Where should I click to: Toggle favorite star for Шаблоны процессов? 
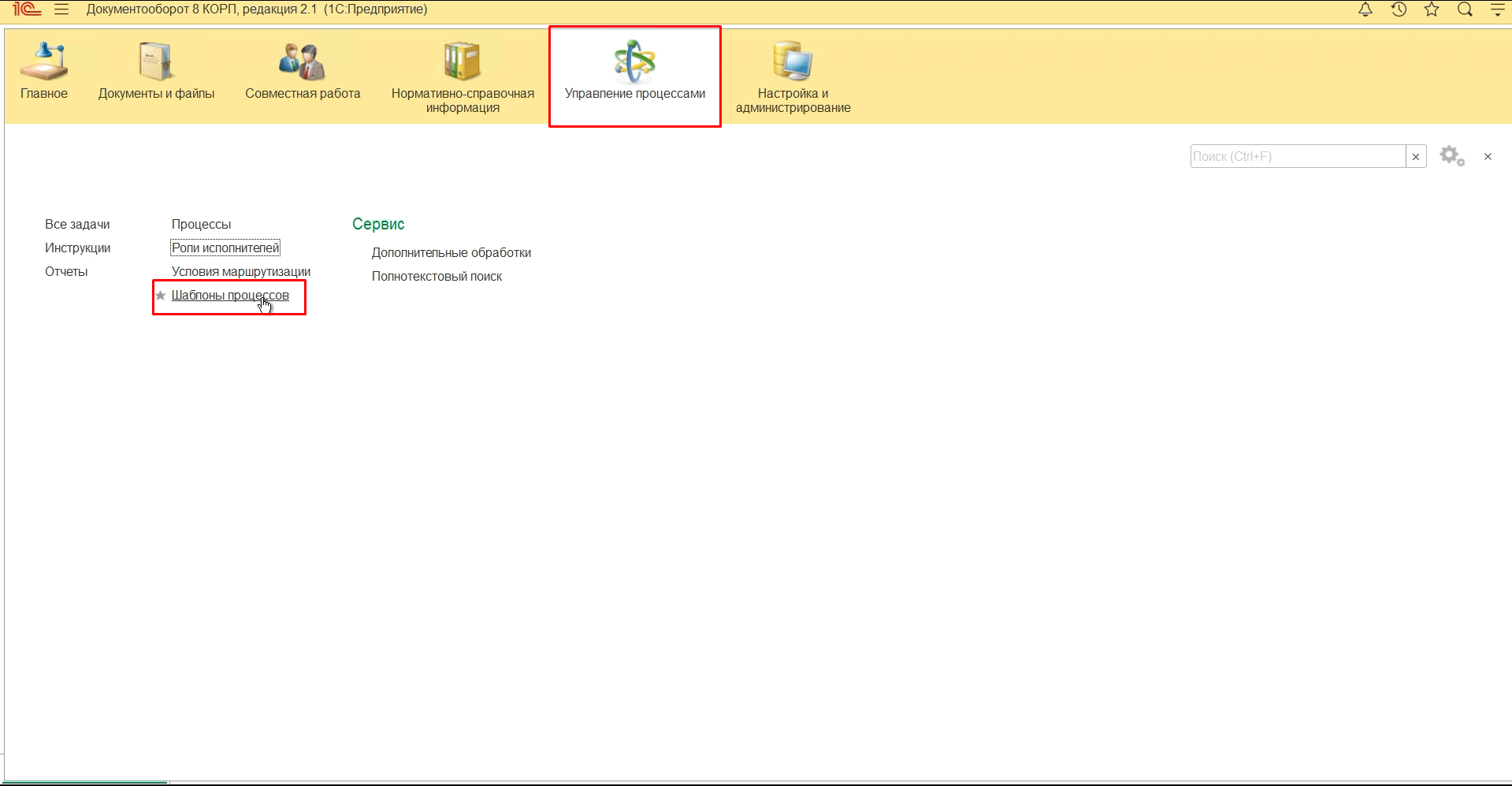(161, 296)
